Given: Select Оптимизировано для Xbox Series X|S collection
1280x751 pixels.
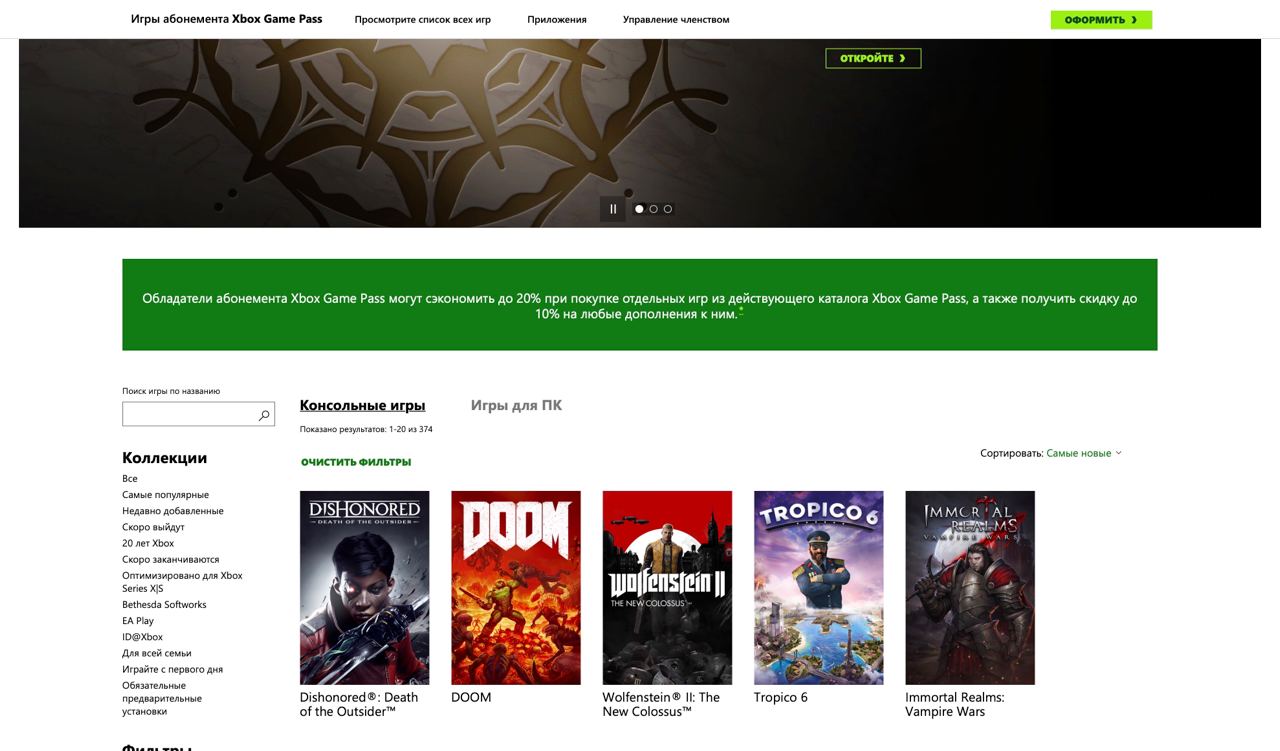Looking at the screenshot, I should click(x=182, y=582).
